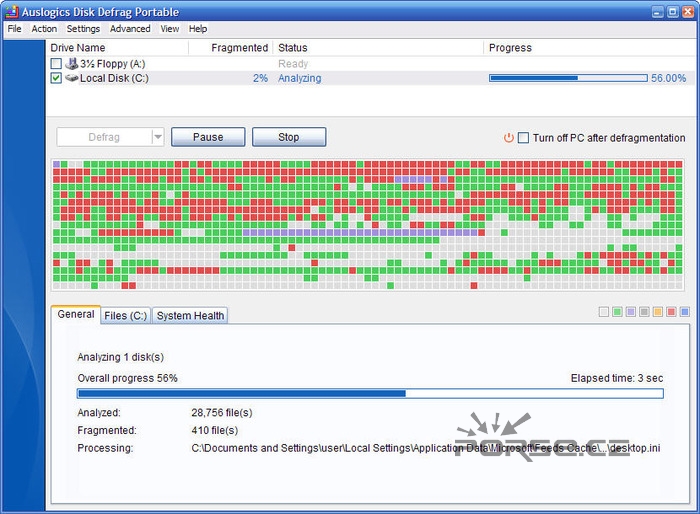Switch to the General tab
The image size is (700, 514).
click(75, 314)
